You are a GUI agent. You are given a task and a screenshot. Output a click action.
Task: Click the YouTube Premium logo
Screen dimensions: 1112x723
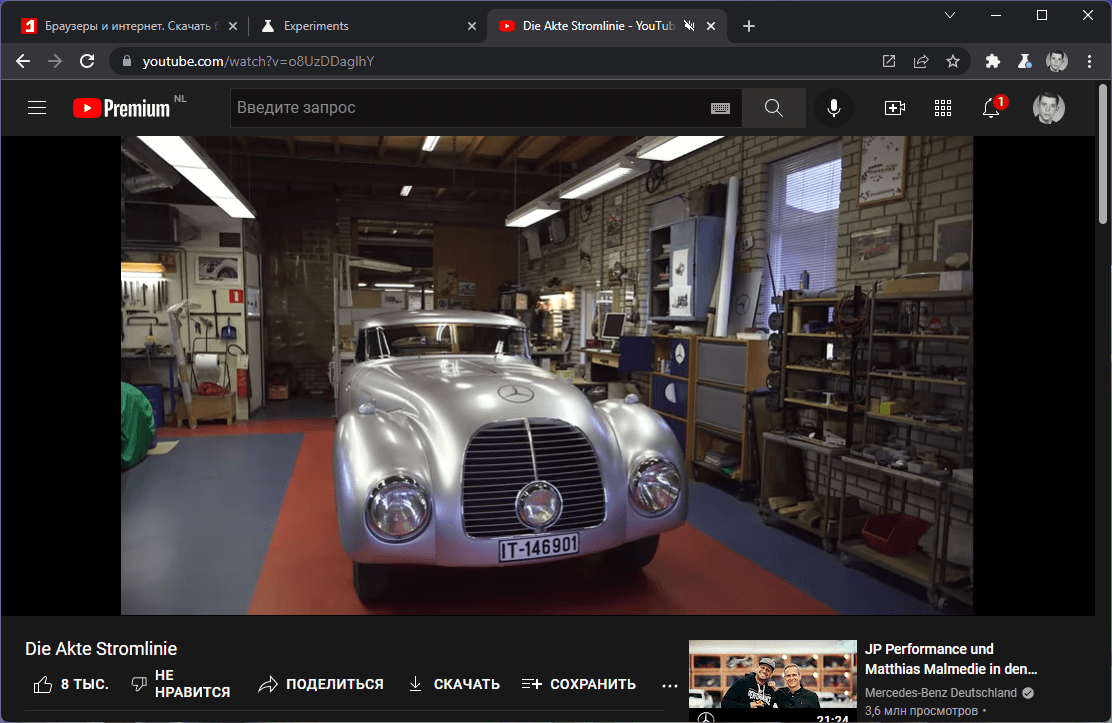tap(122, 108)
